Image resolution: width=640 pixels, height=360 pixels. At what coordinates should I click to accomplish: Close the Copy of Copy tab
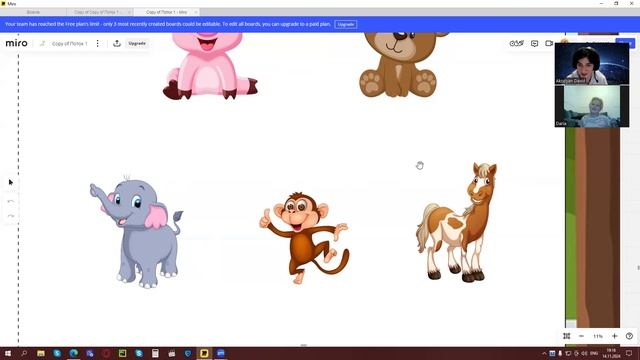[x=129, y=12]
